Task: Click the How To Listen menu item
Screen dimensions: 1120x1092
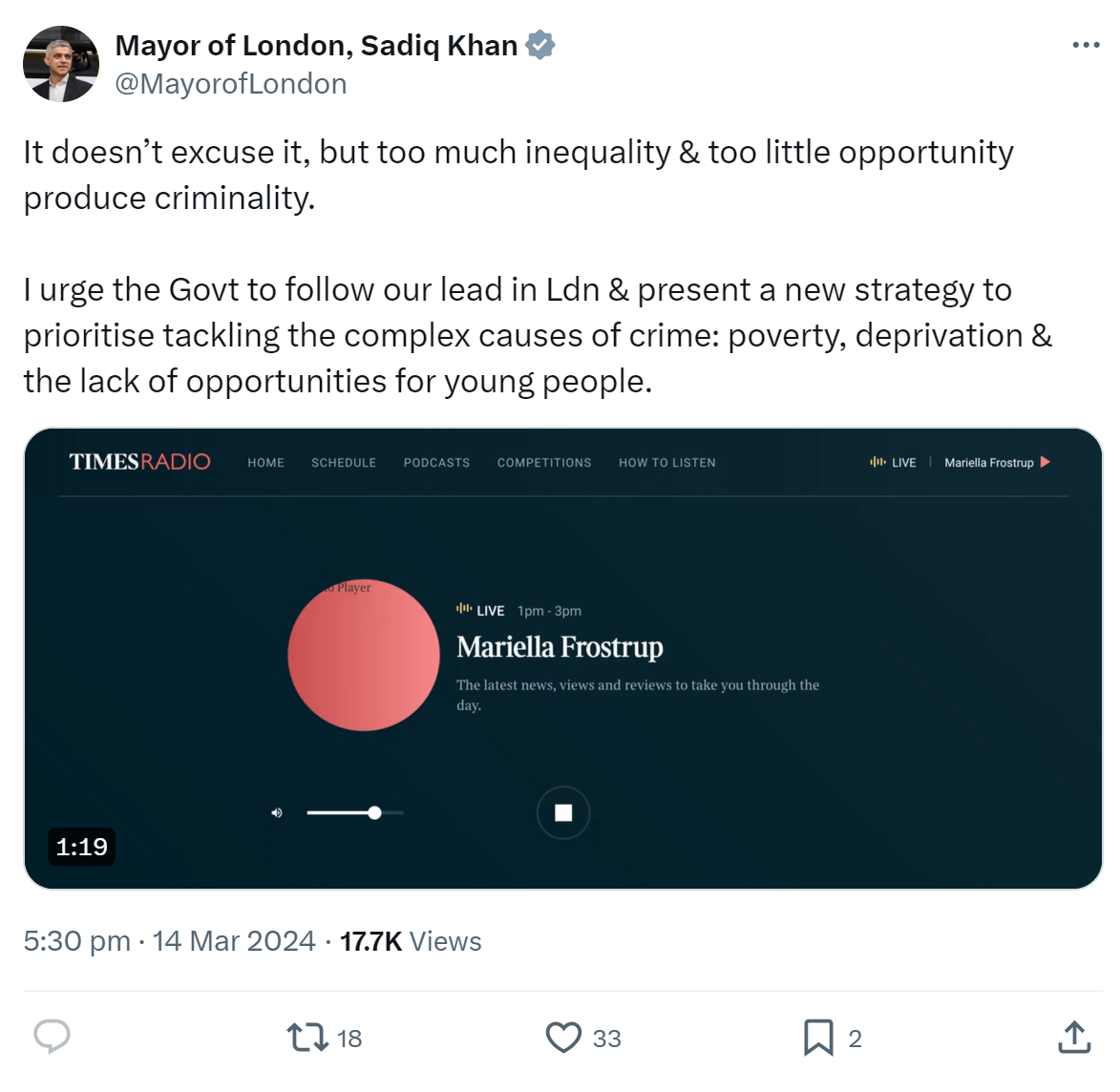Action: [x=666, y=463]
